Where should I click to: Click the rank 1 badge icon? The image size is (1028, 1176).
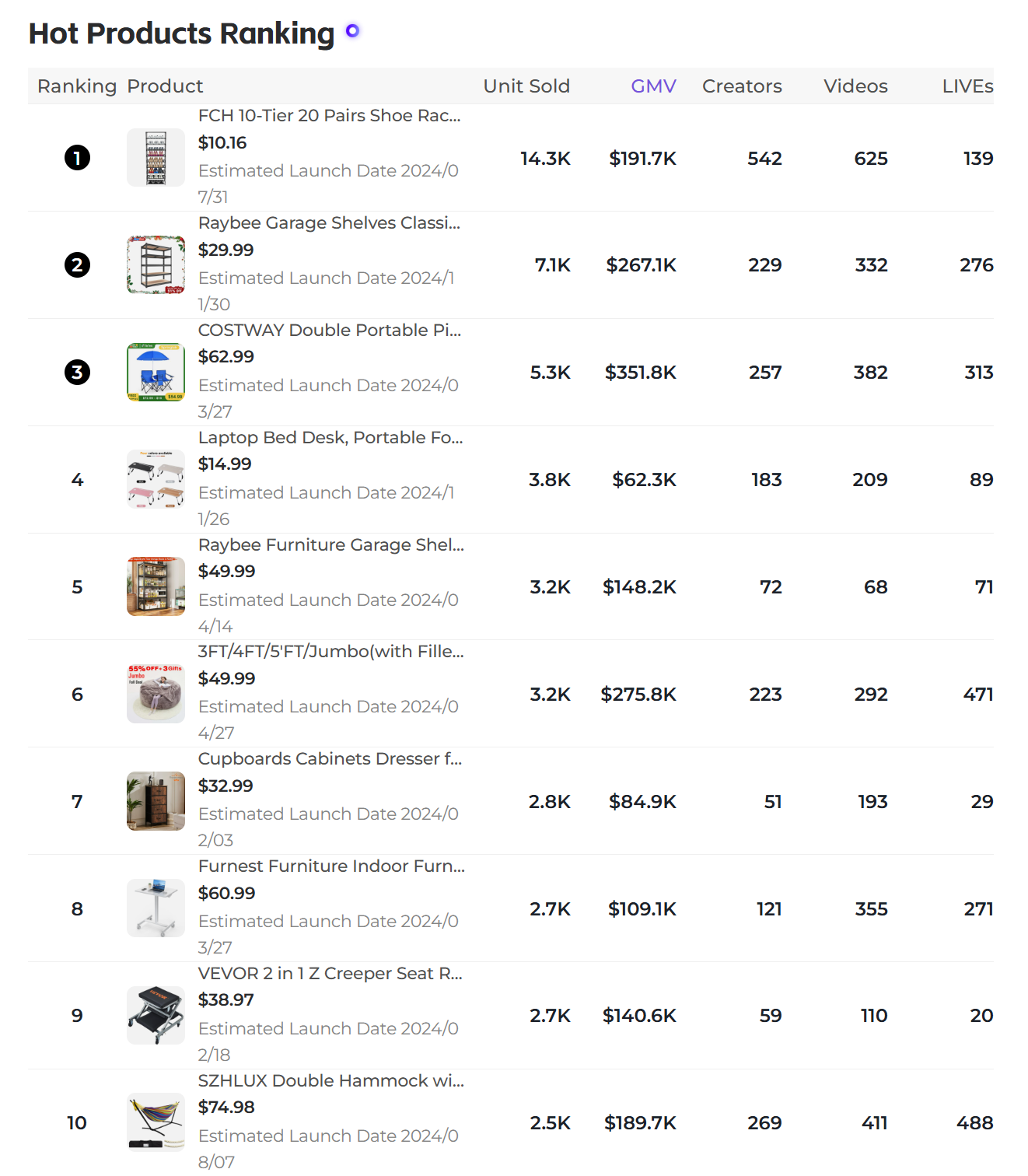77,158
